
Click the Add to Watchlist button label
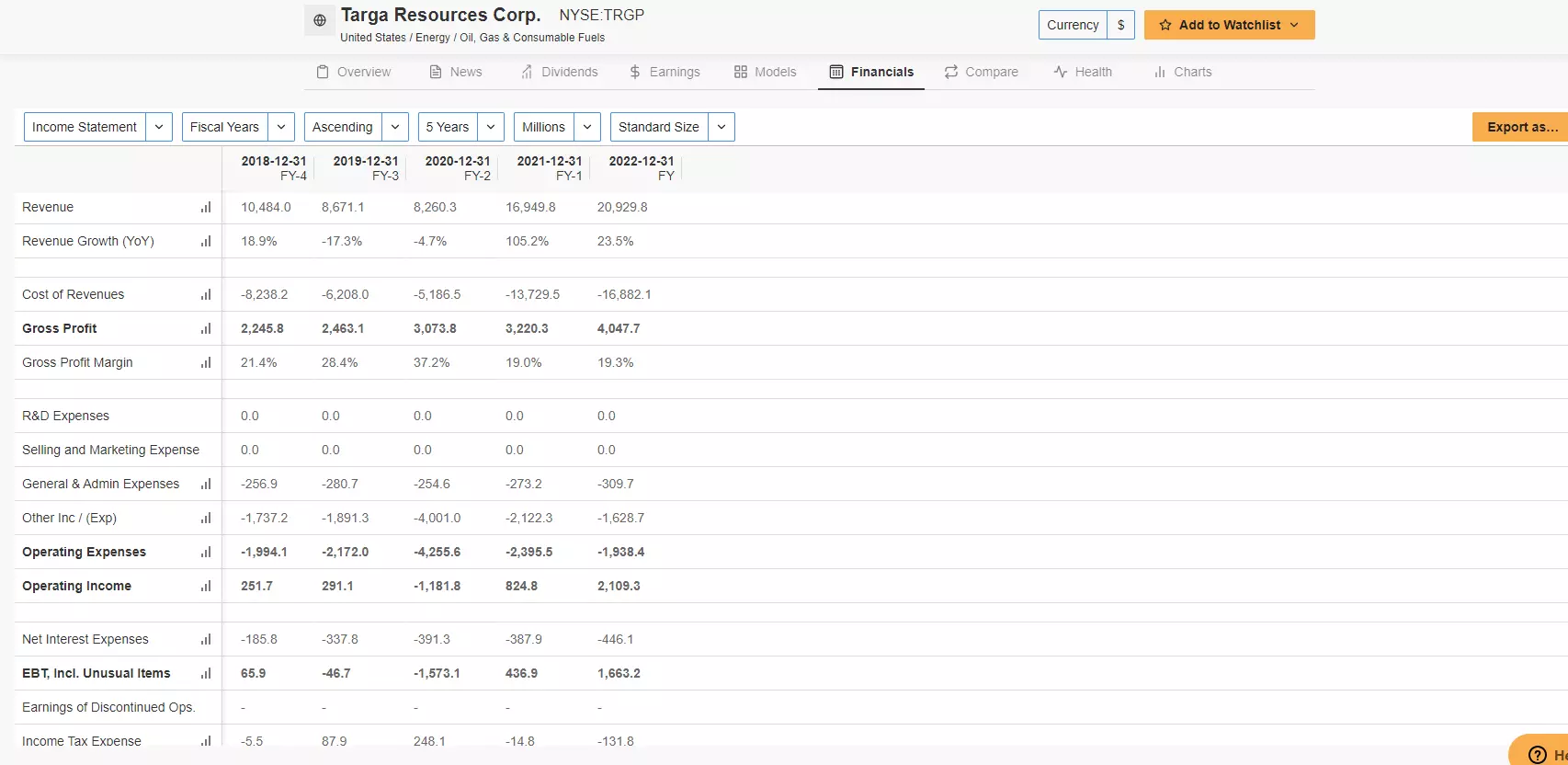tap(1230, 25)
